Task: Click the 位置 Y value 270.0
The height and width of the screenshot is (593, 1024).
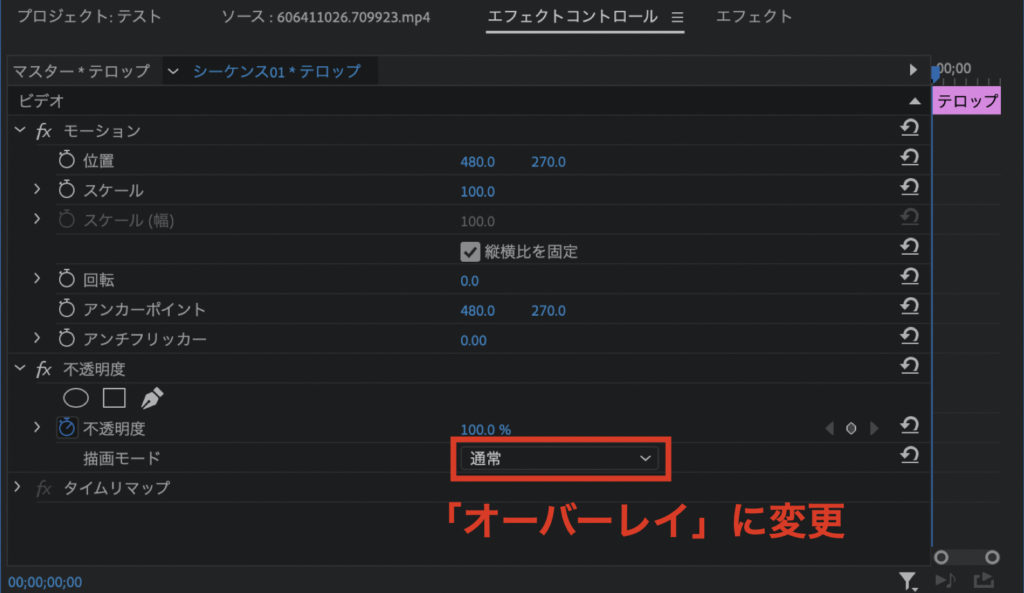Action: 548,162
